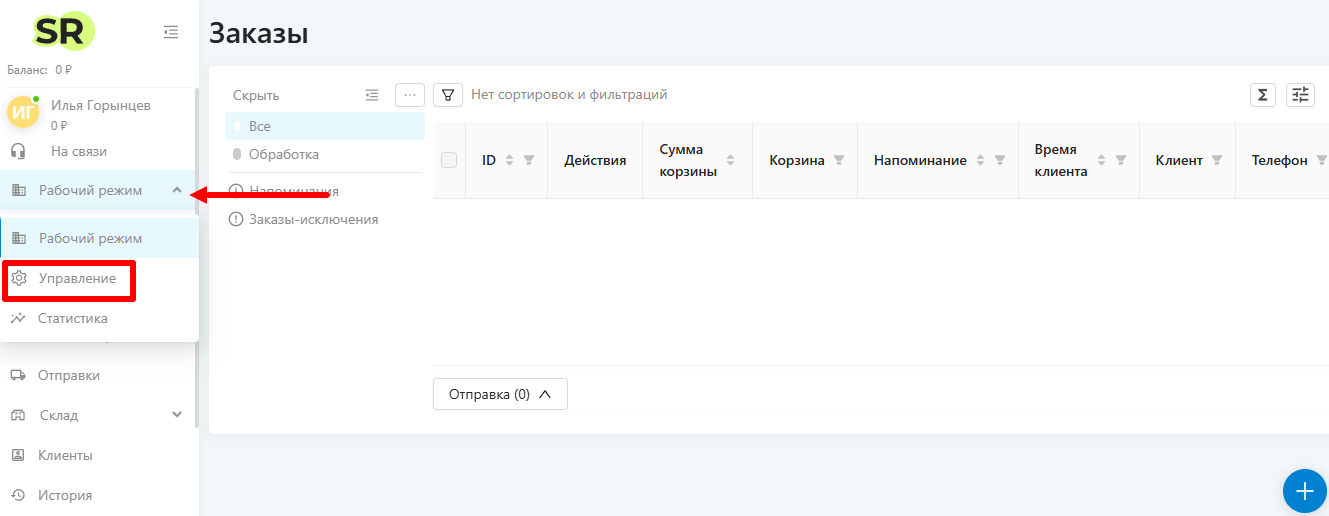
Task: Select Управление in the dropdown menu
Action: (77, 278)
